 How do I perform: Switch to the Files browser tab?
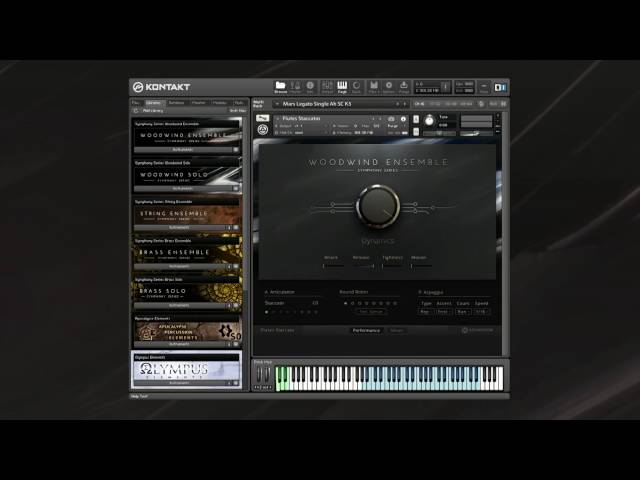click(x=136, y=102)
